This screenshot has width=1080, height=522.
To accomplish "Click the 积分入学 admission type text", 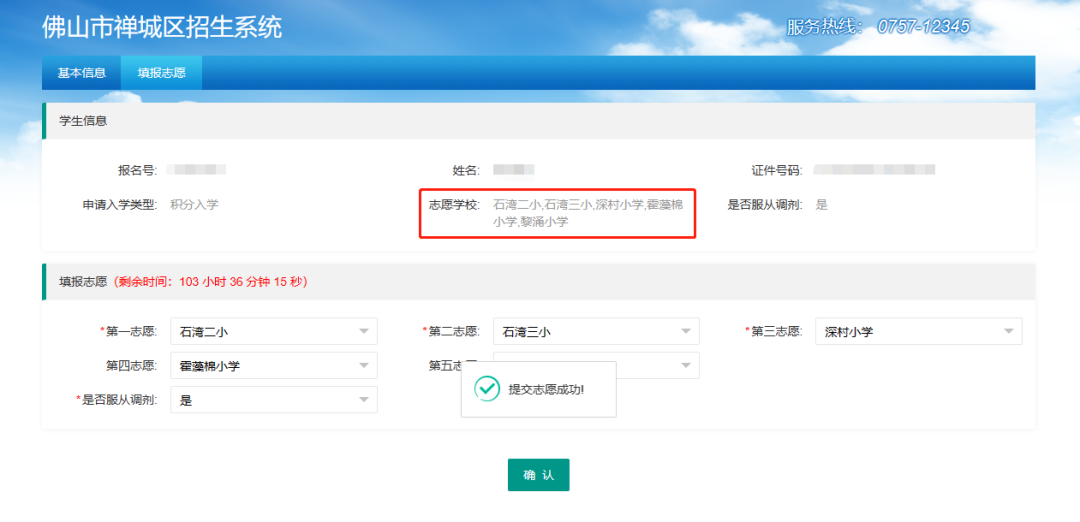I will 194,205.
